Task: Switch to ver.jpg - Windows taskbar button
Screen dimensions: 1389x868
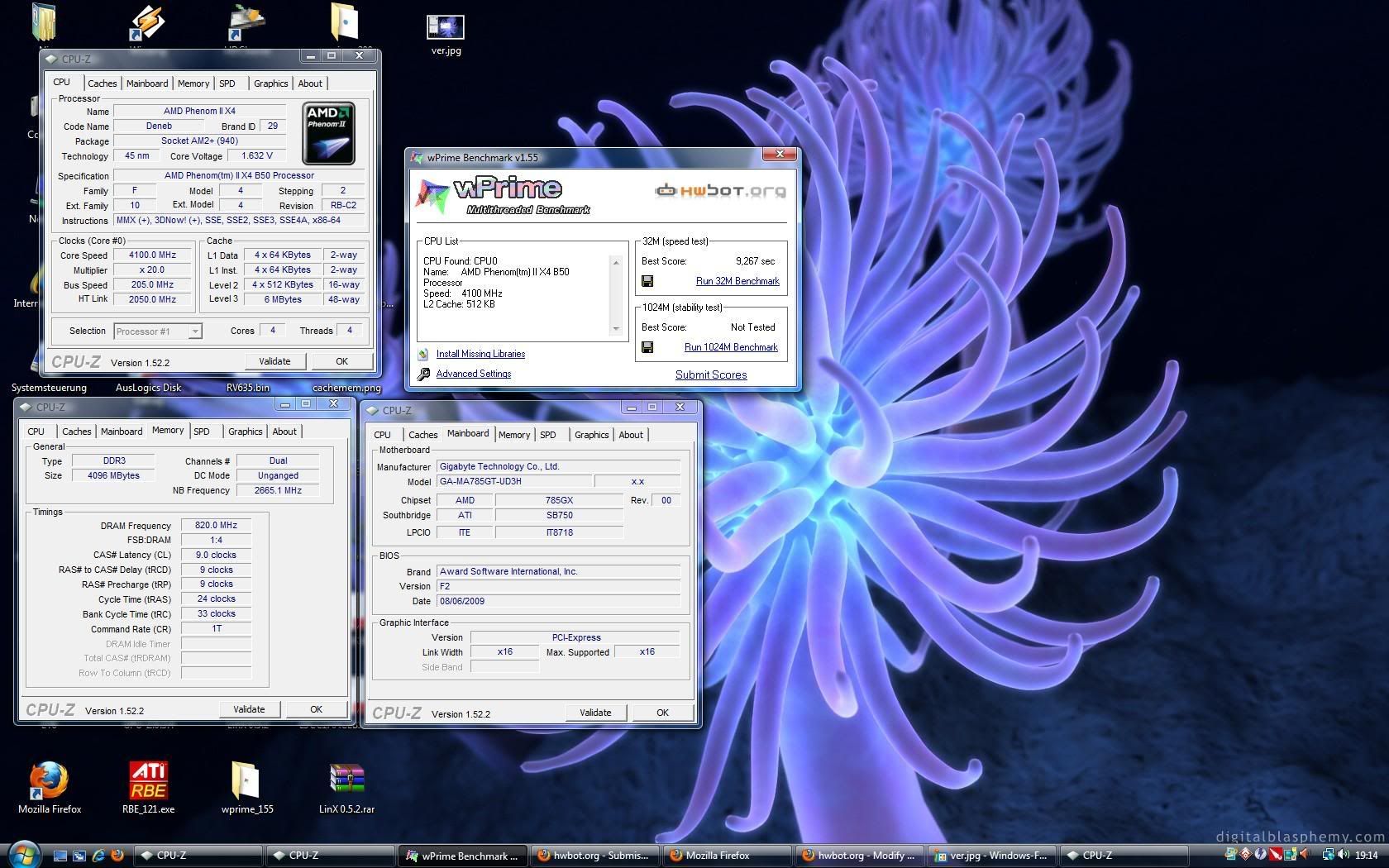Action: tap(990, 856)
